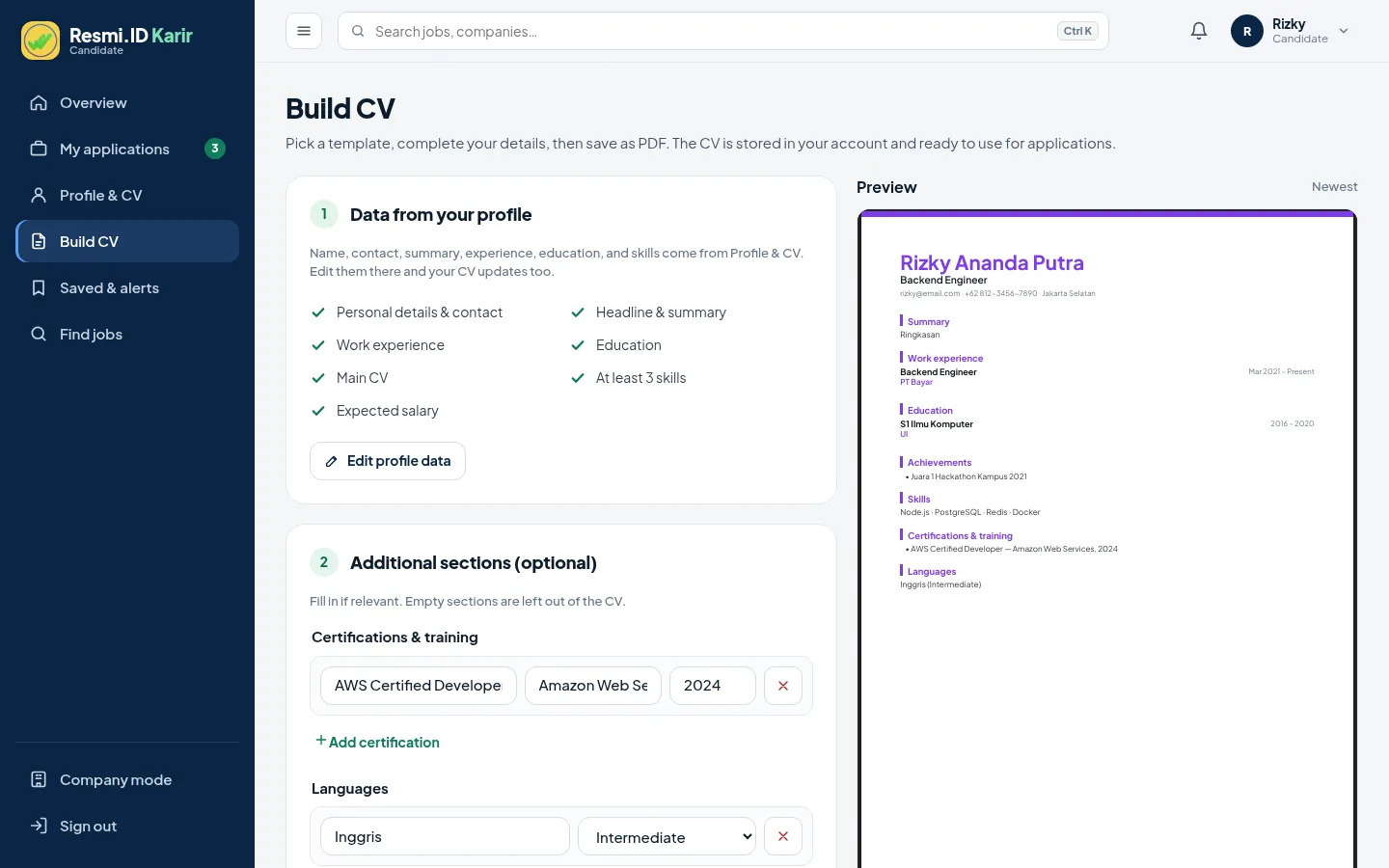Click the Rizky Ananda Putra CV preview
The image size is (1389, 868).
pyautogui.click(x=1107, y=540)
